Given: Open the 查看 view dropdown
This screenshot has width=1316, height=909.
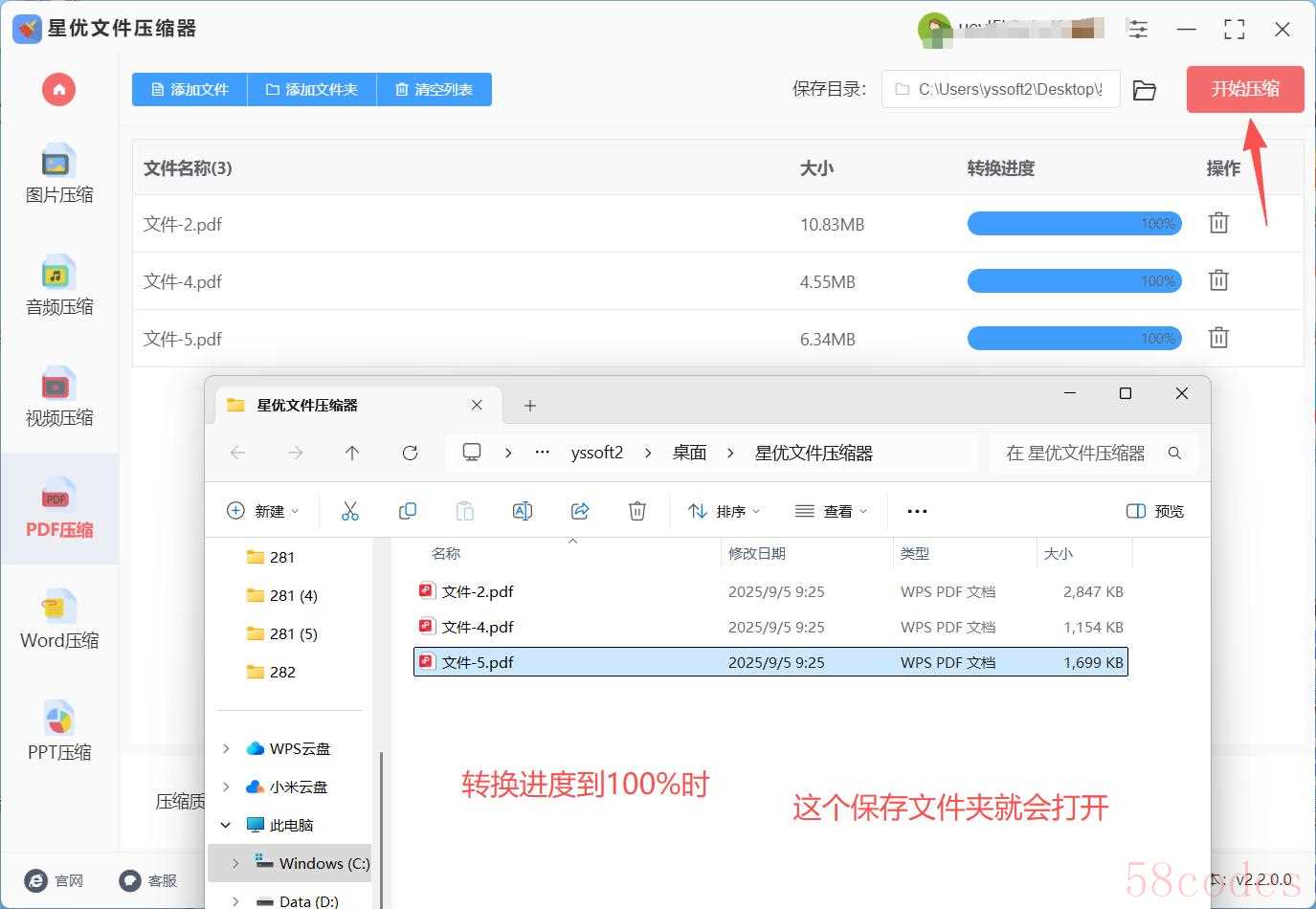Looking at the screenshot, I should click(831, 511).
